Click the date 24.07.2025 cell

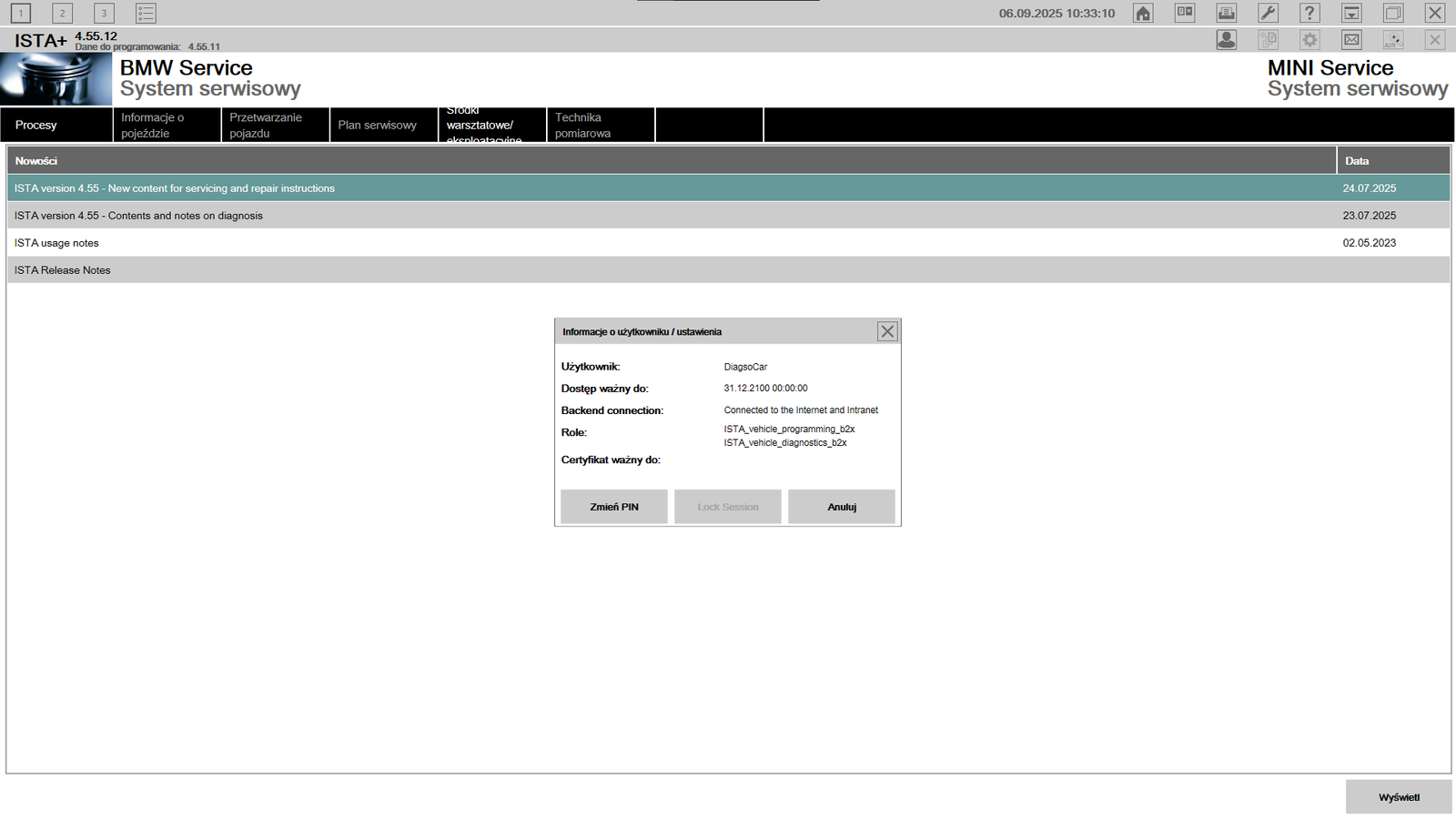coord(1370,188)
